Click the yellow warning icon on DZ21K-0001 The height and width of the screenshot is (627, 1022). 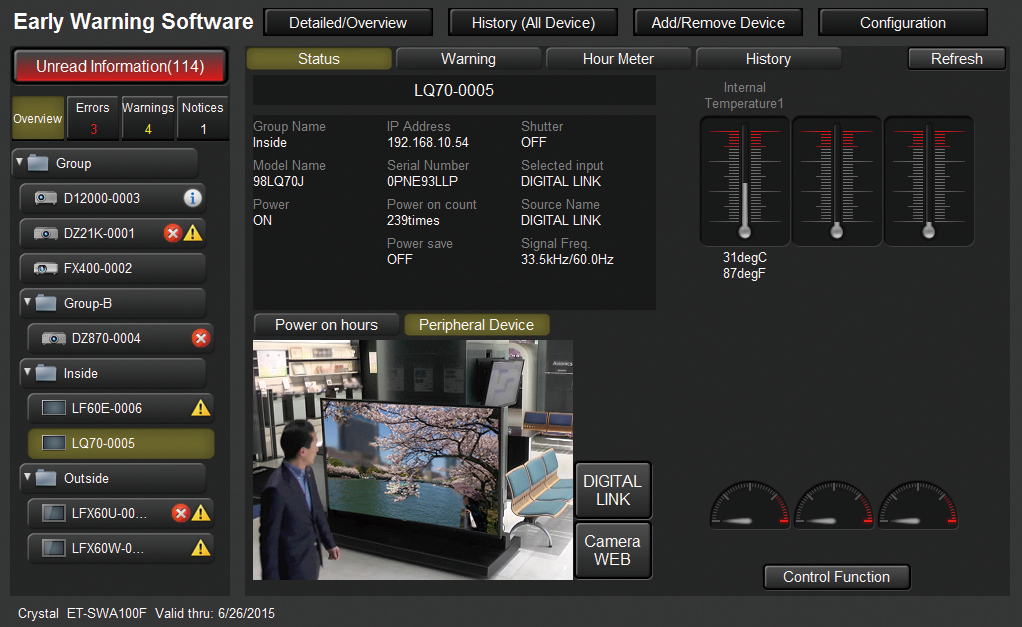coord(192,233)
